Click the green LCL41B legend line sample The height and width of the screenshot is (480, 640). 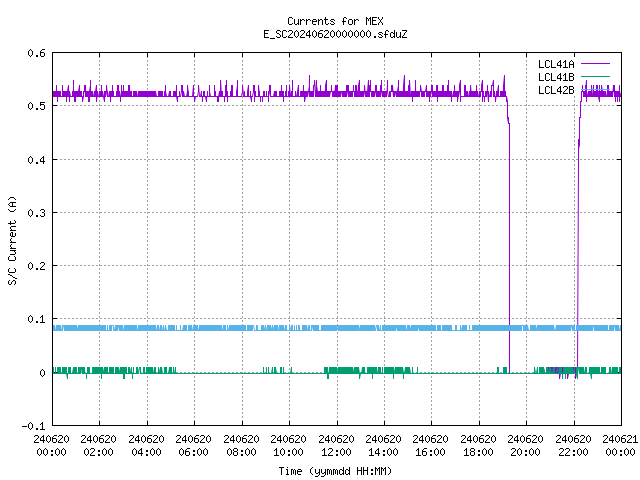pos(595,76)
